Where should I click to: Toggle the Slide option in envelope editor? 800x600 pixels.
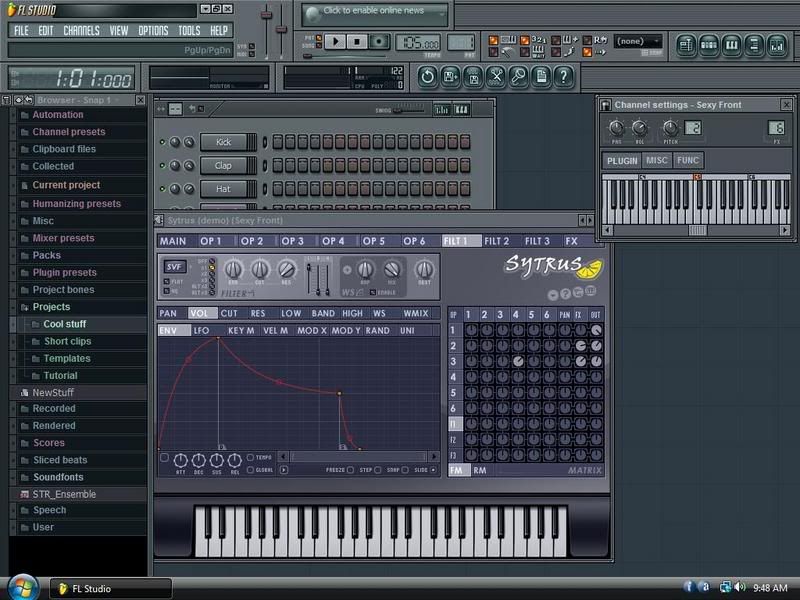coord(433,470)
